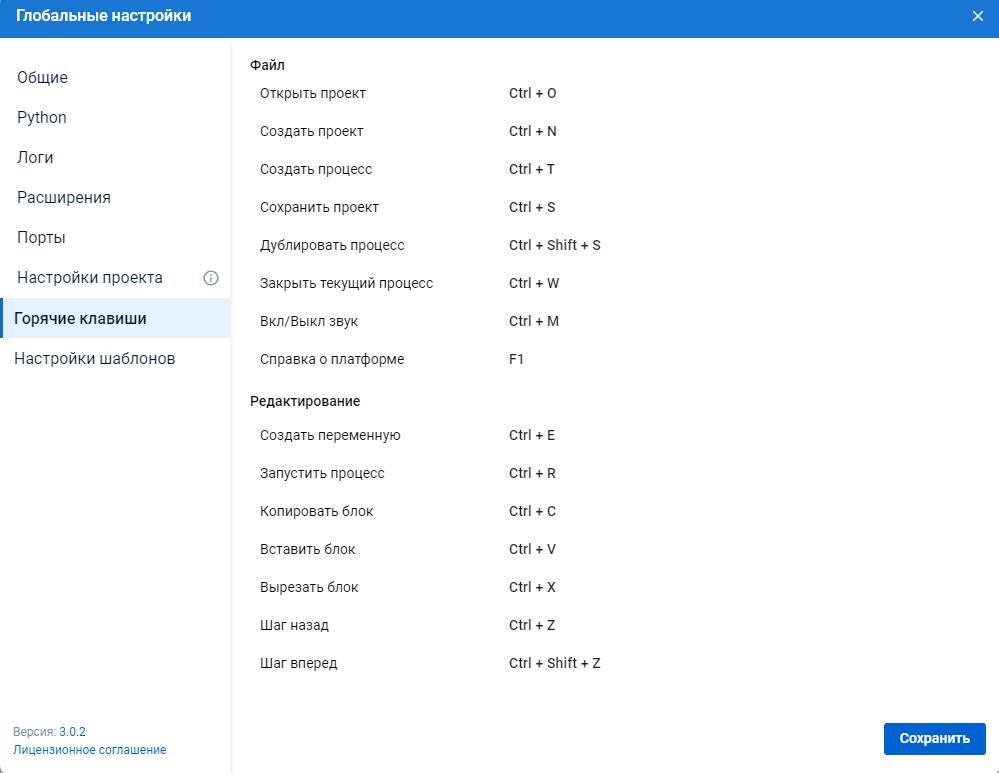Screen dimensions: 999x773
Task: Click the Запустить процесс row label
Action: pos(322,473)
